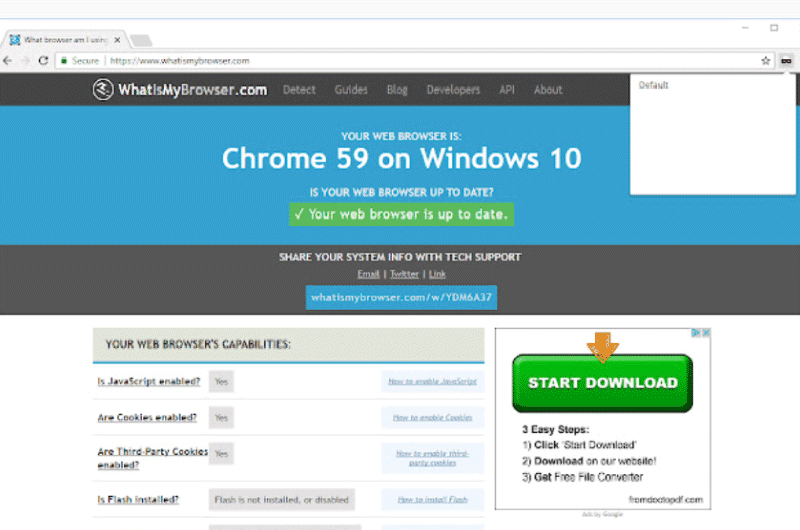Click the extension icon in browser toolbar
The image size is (800, 530).
pos(786,61)
